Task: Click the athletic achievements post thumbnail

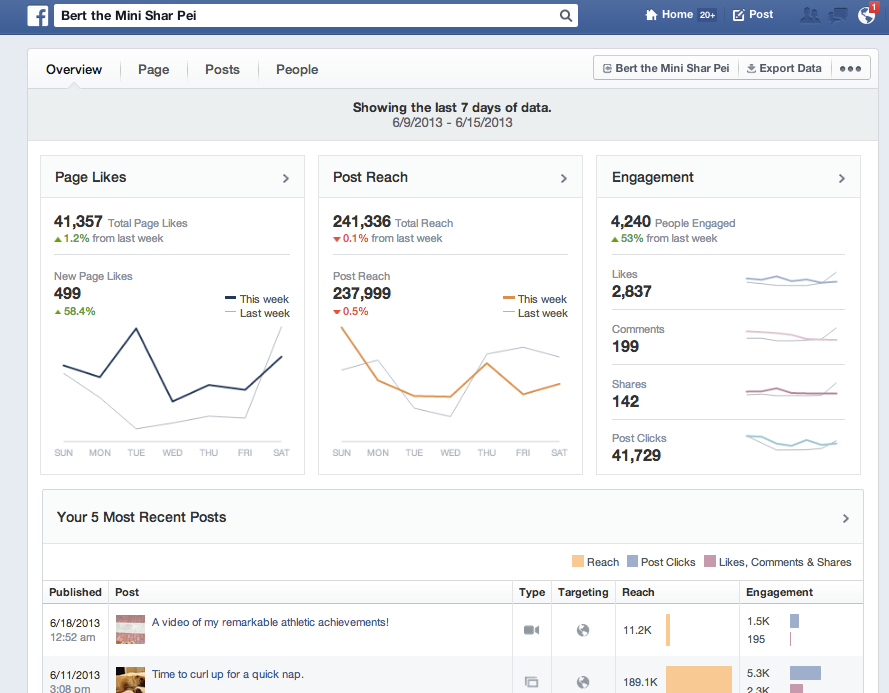Action: click(130, 629)
